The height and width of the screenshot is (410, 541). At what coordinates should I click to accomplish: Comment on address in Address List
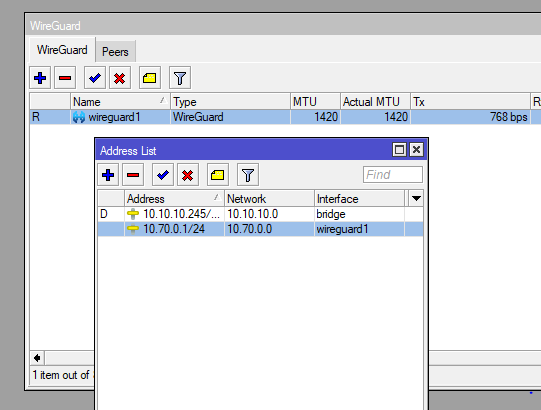(217, 175)
